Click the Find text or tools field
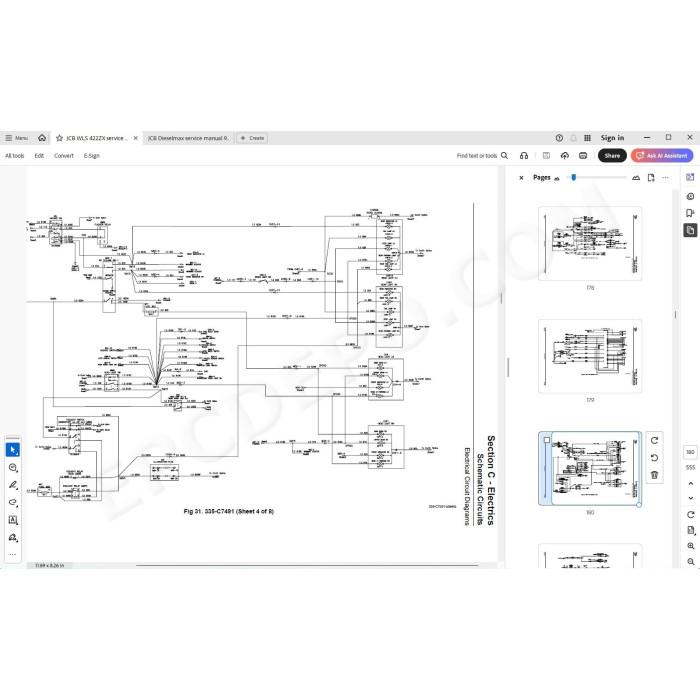 click(x=476, y=155)
